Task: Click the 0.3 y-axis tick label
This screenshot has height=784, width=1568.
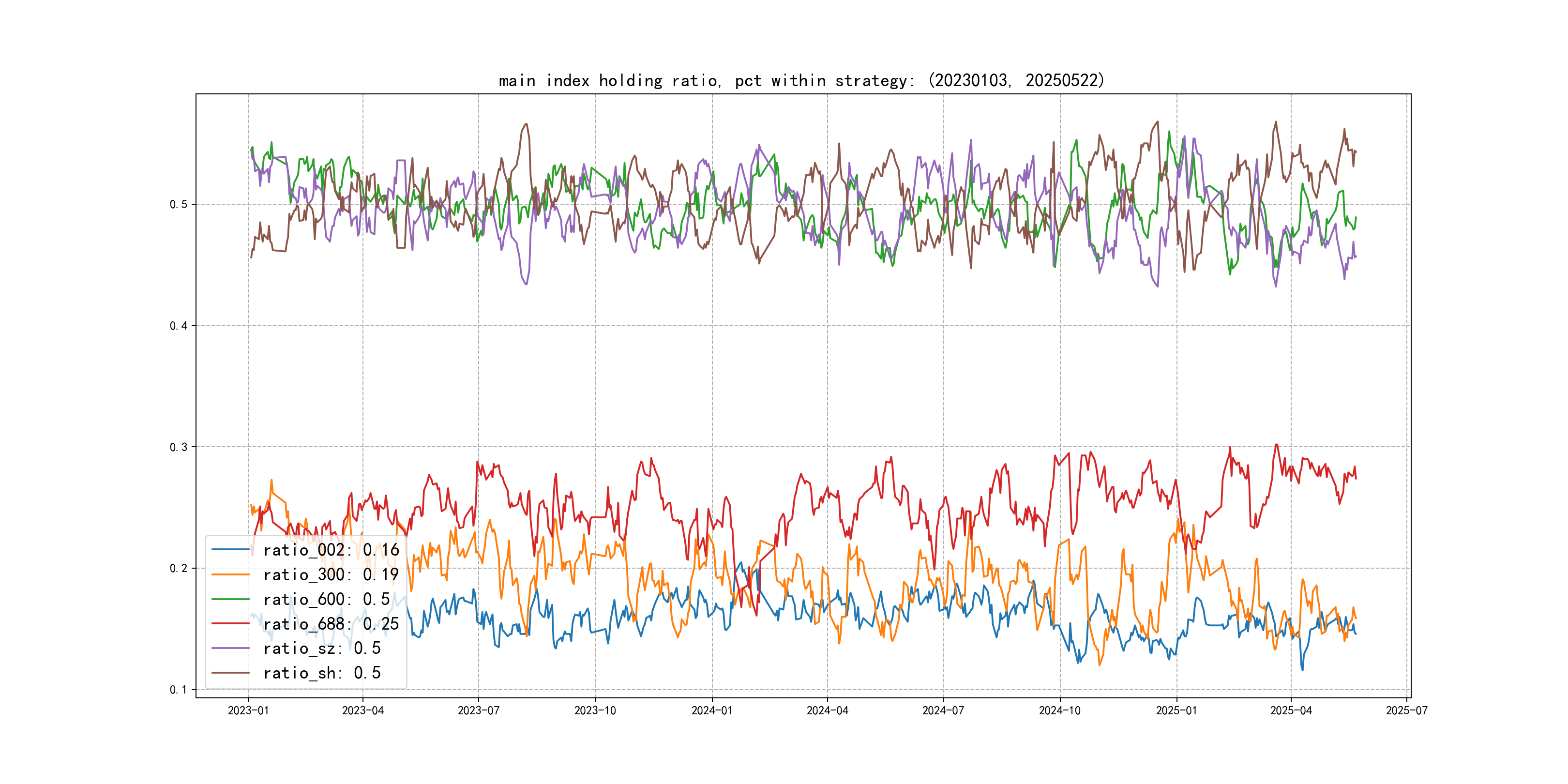Action: pyautogui.click(x=179, y=447)
